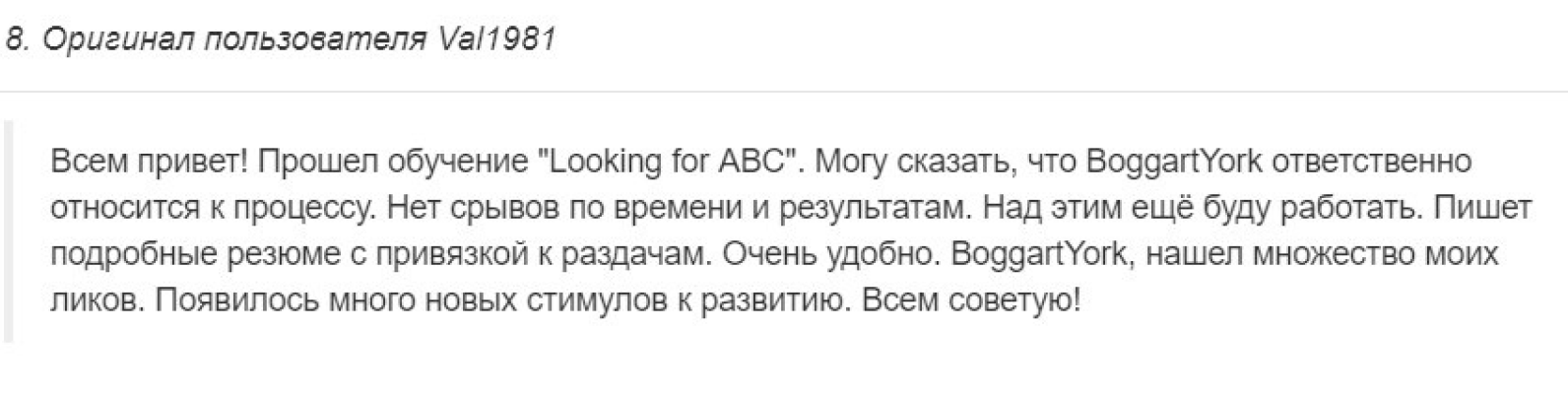Click BoggartYork mention before "ответственно"
This screenshot has width=1568, height=398.
point(1174,161)
